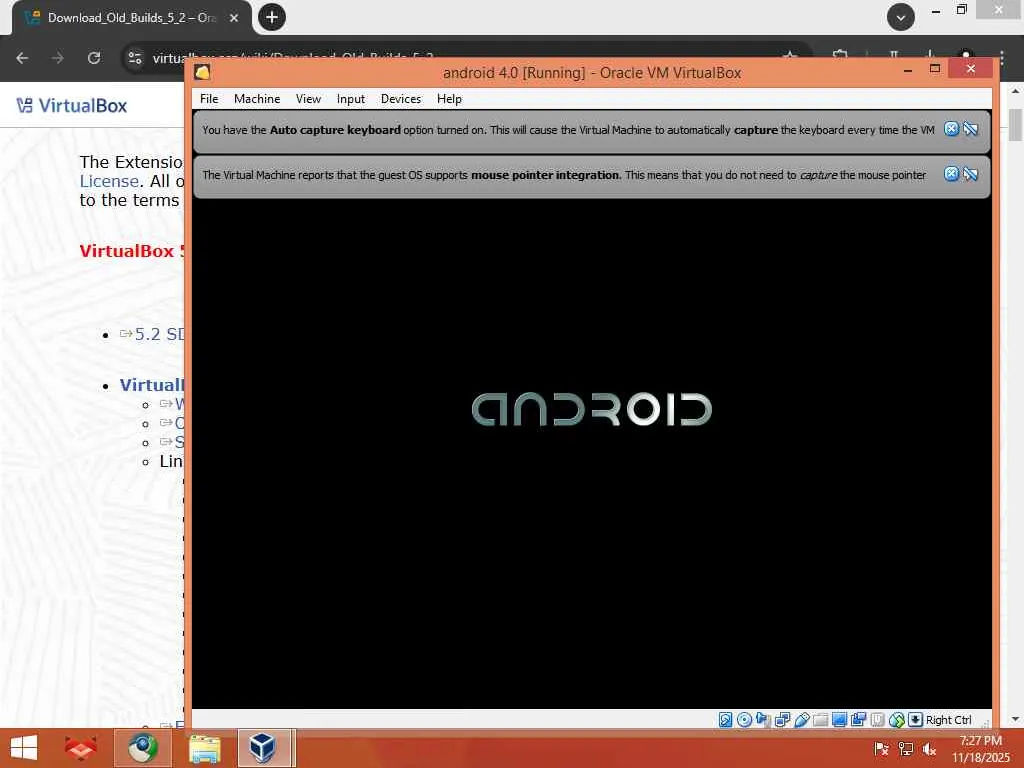This screenshot has width=1024, height=768.
Task: Suppress future mouse pointer integration messages
Action: click(970, 174)
